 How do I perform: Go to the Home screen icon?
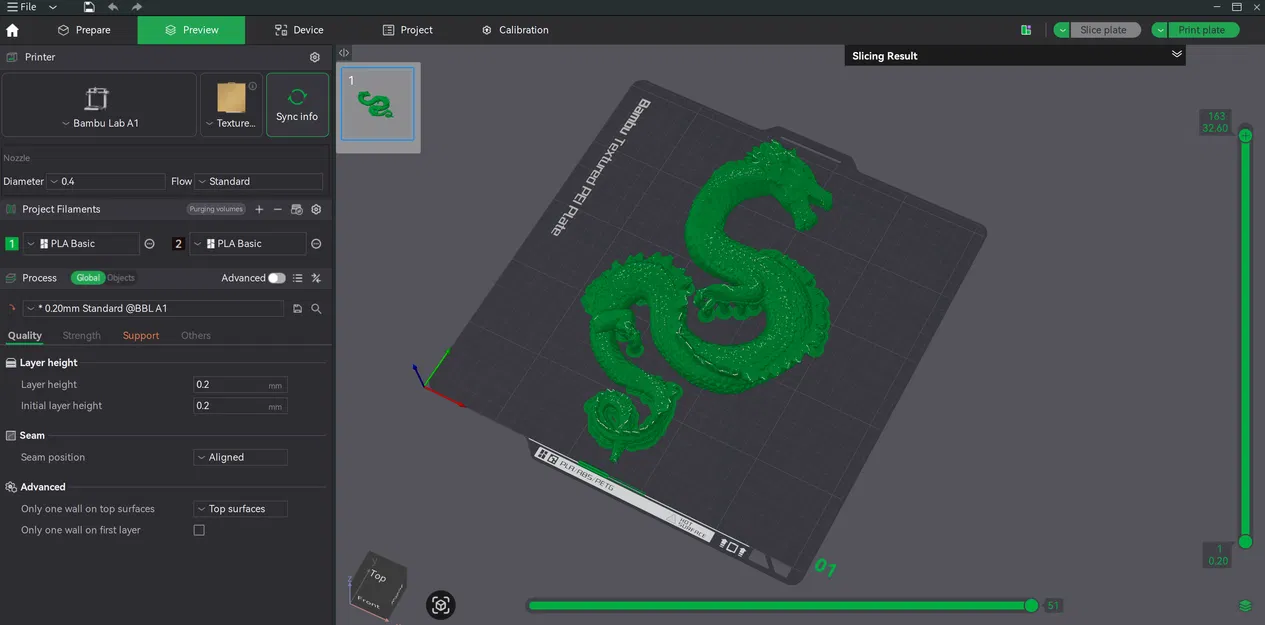coord(12,30)
